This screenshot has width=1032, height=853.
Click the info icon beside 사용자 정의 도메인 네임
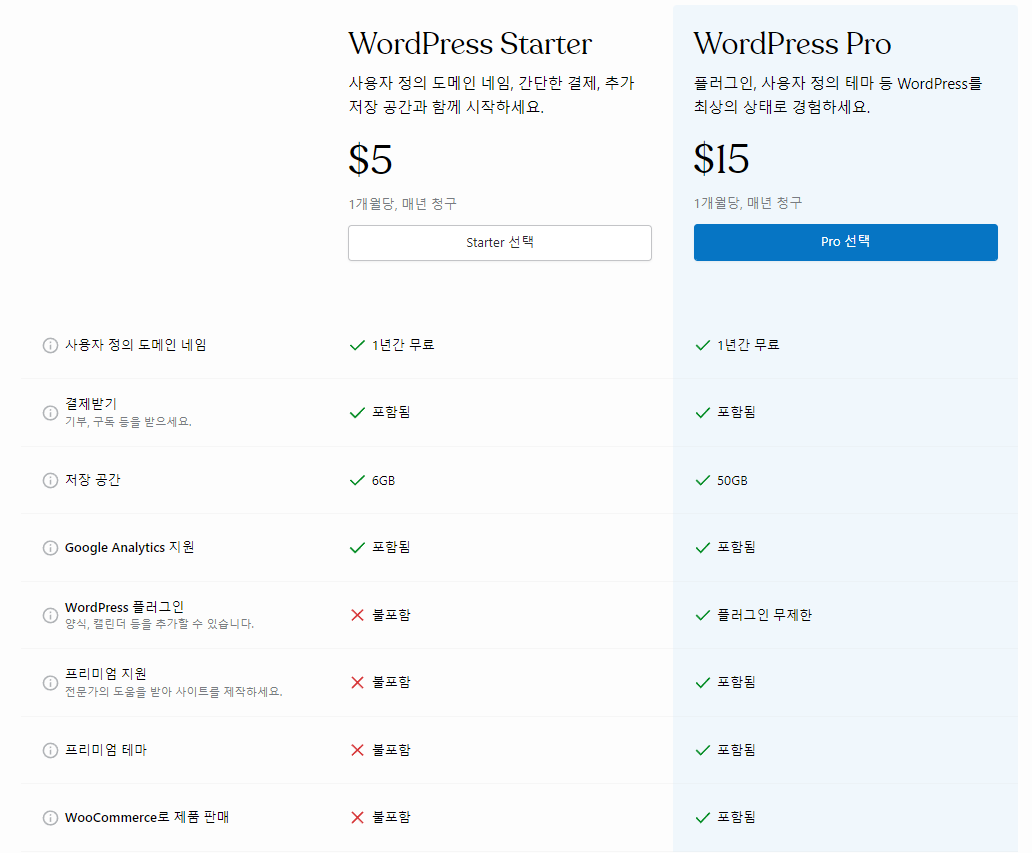coord(50,346)
